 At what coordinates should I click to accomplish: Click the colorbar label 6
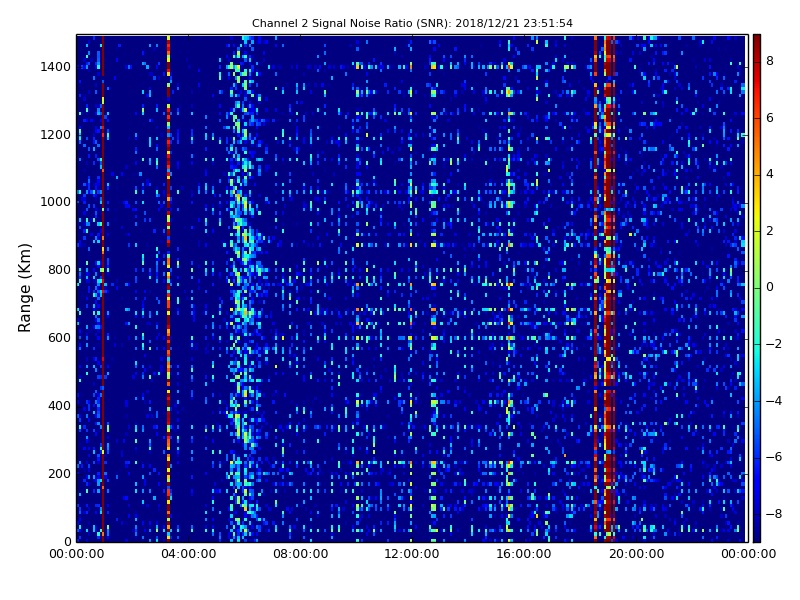pyautogui.click(x=770, y=118)
